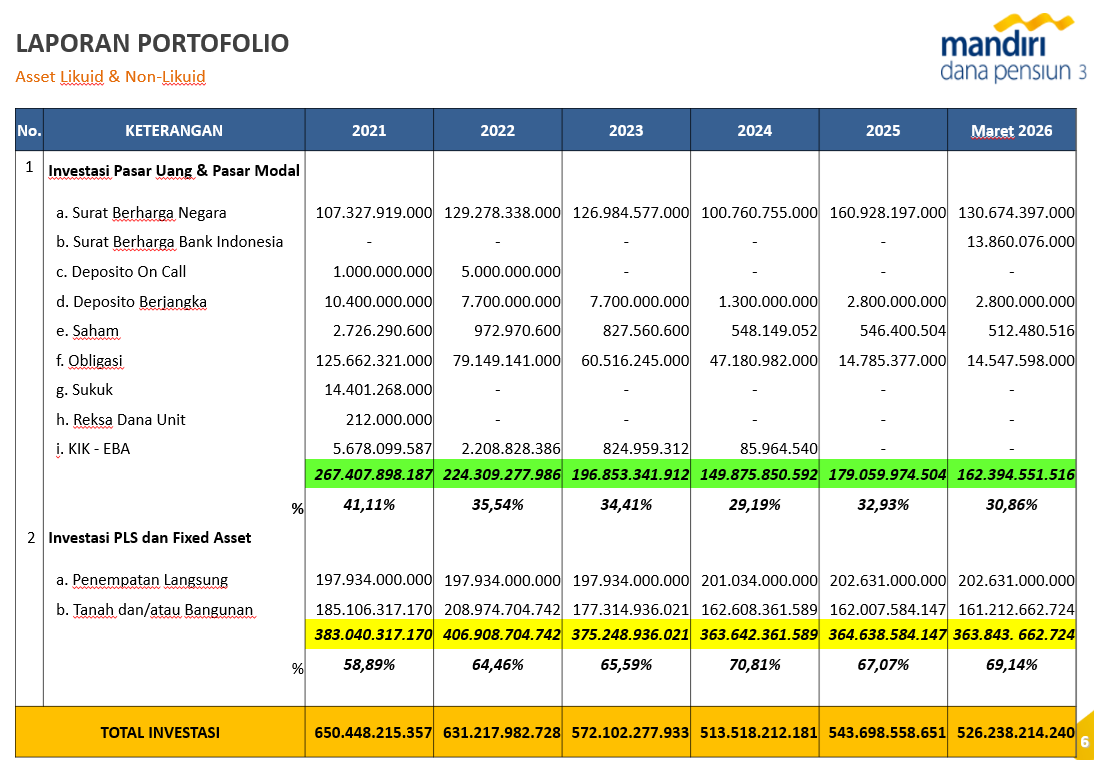Image resolution: width=1094 pixels, height=760 pixels.
Task: Click the orange page number 6 badge
Action: point(1084,742)
